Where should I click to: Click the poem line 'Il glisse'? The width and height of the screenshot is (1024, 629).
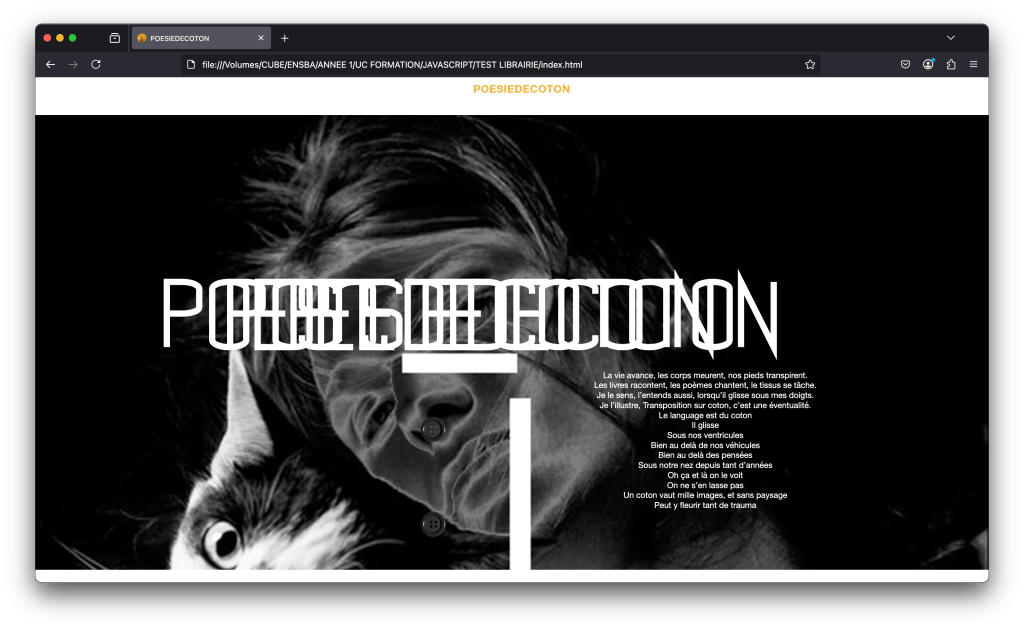(x=705, y=425)
